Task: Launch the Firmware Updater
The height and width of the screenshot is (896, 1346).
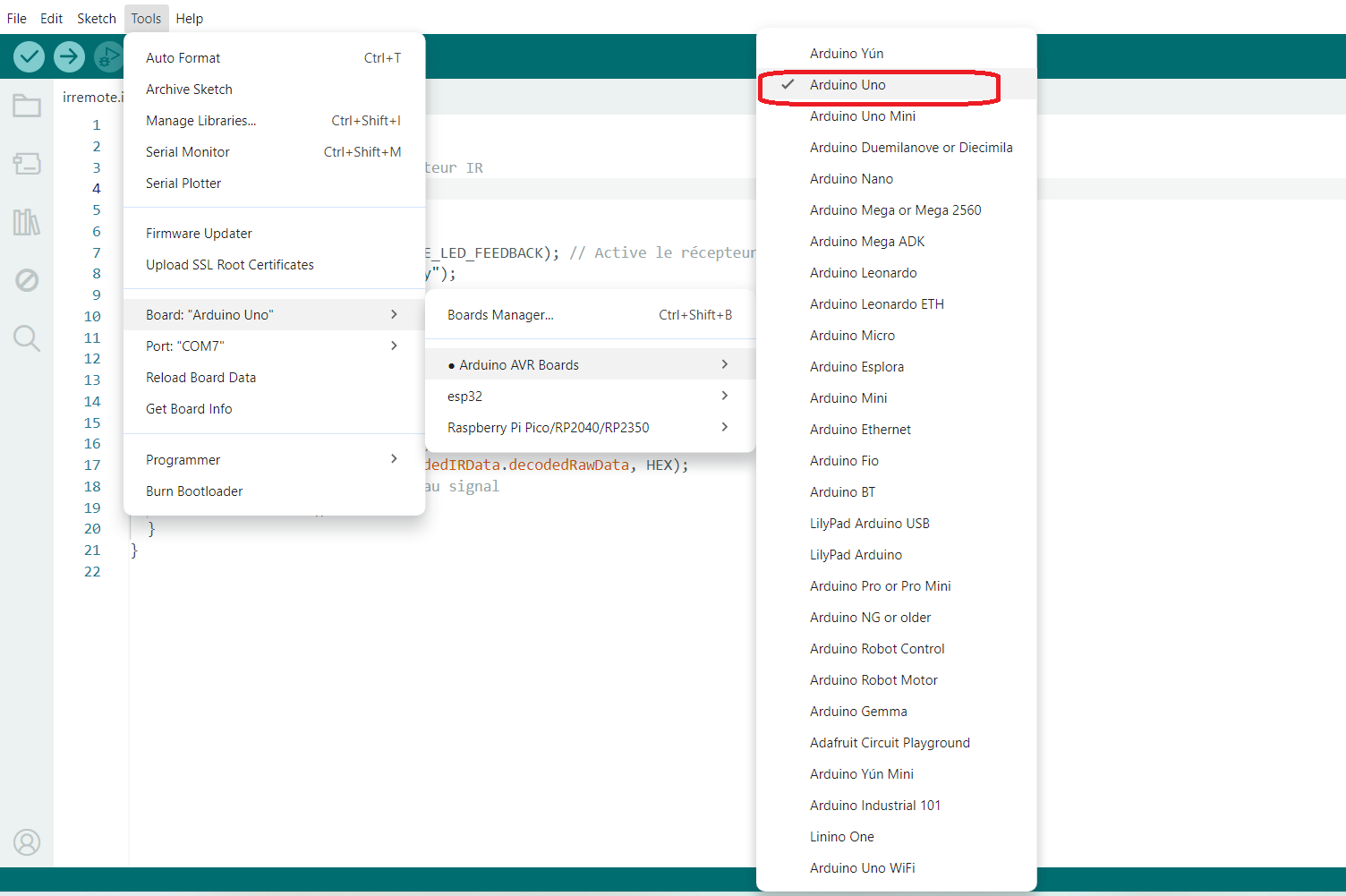Action: (274, 234)
